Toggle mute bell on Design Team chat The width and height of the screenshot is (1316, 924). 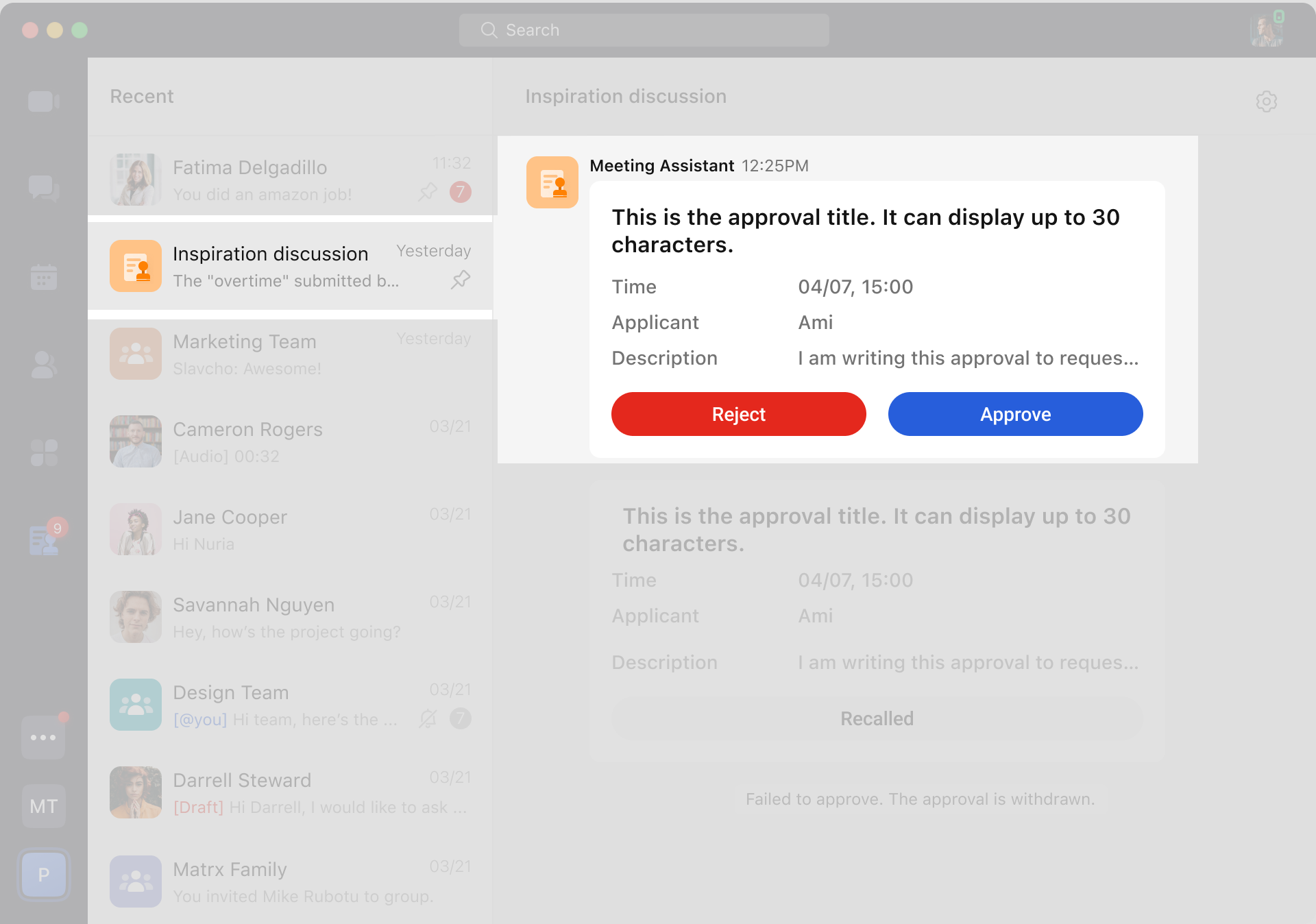[x=428, y=718]
